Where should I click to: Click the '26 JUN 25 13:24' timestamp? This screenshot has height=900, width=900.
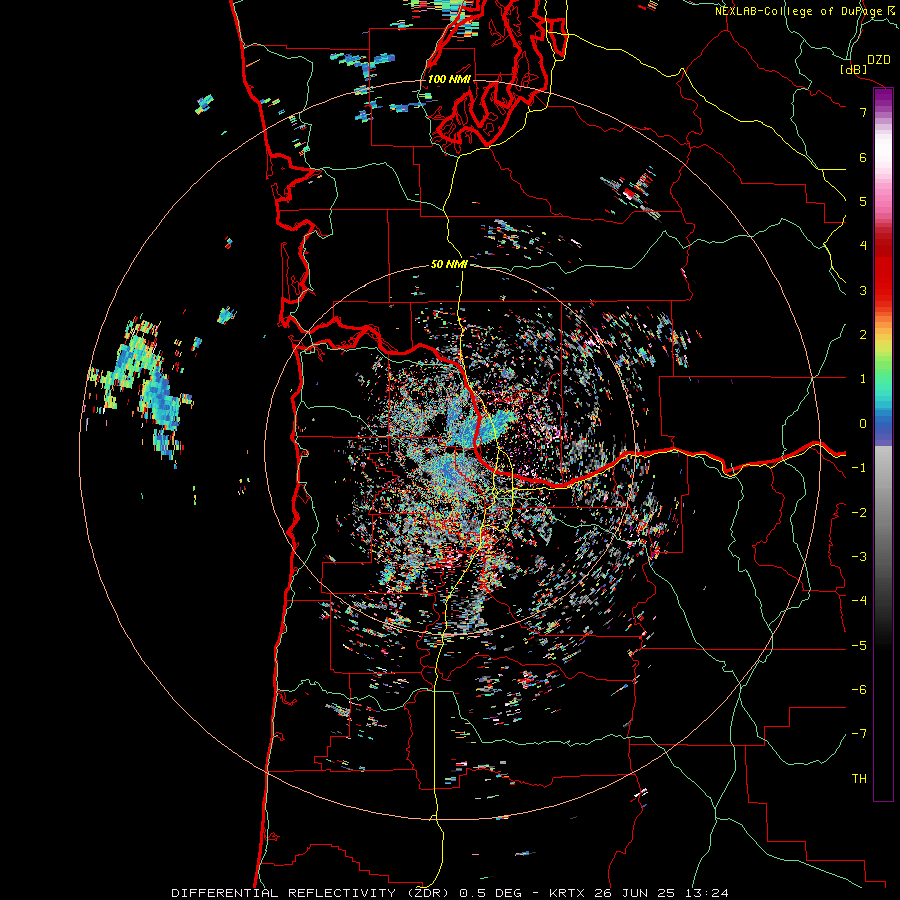pos(660,893)
